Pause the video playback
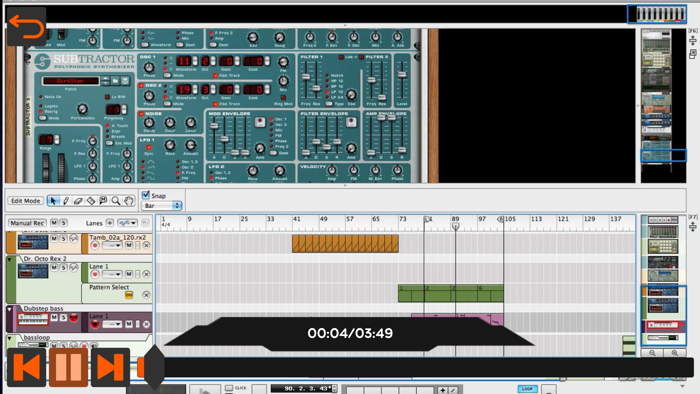700x394 pixels. click(x=68, y=367)
